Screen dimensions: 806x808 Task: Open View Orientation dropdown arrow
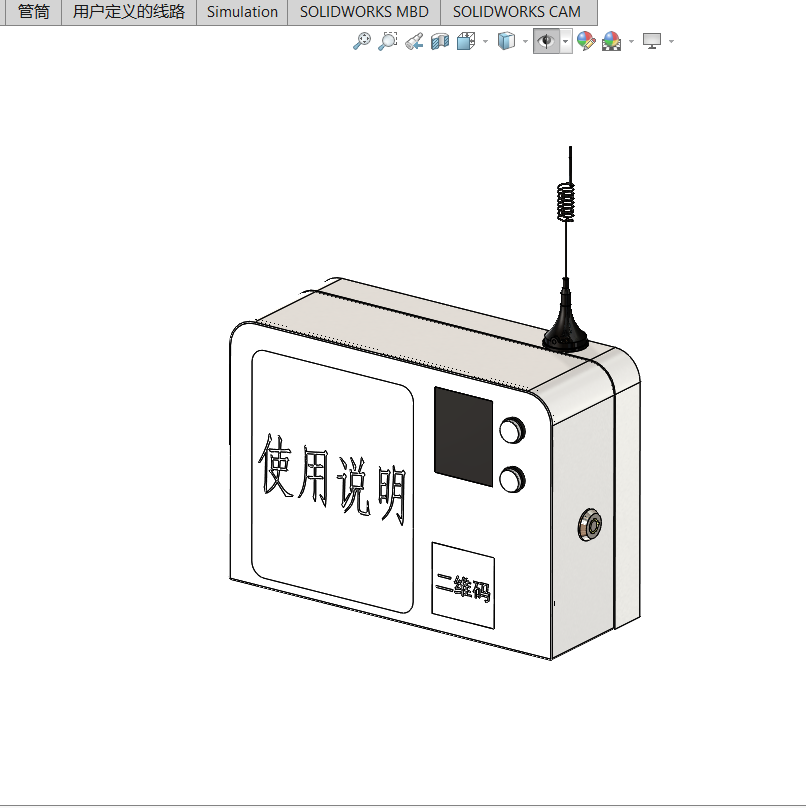[x=485, y=41]
